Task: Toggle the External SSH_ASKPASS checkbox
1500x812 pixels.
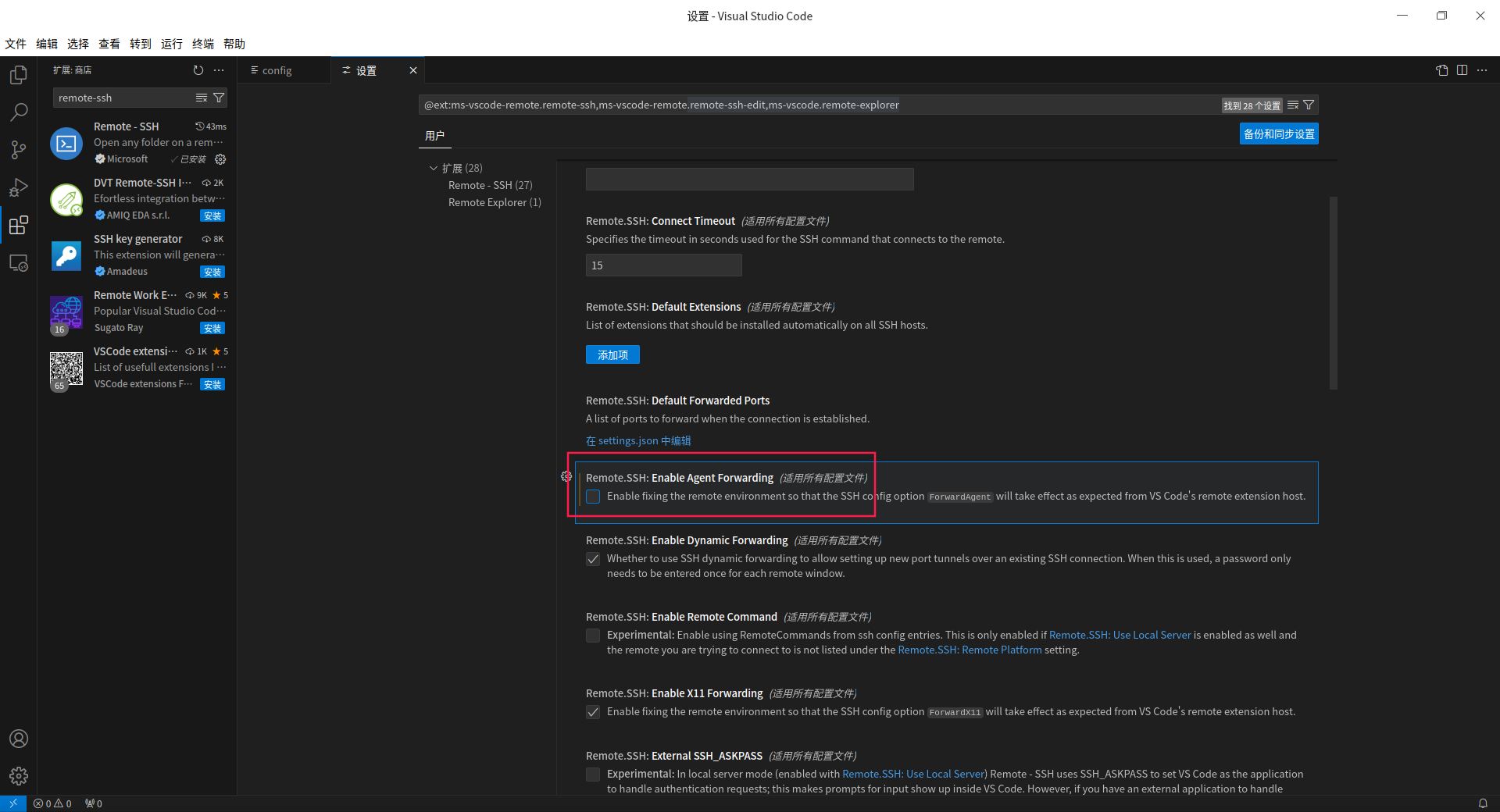Action: click(593, 775)
